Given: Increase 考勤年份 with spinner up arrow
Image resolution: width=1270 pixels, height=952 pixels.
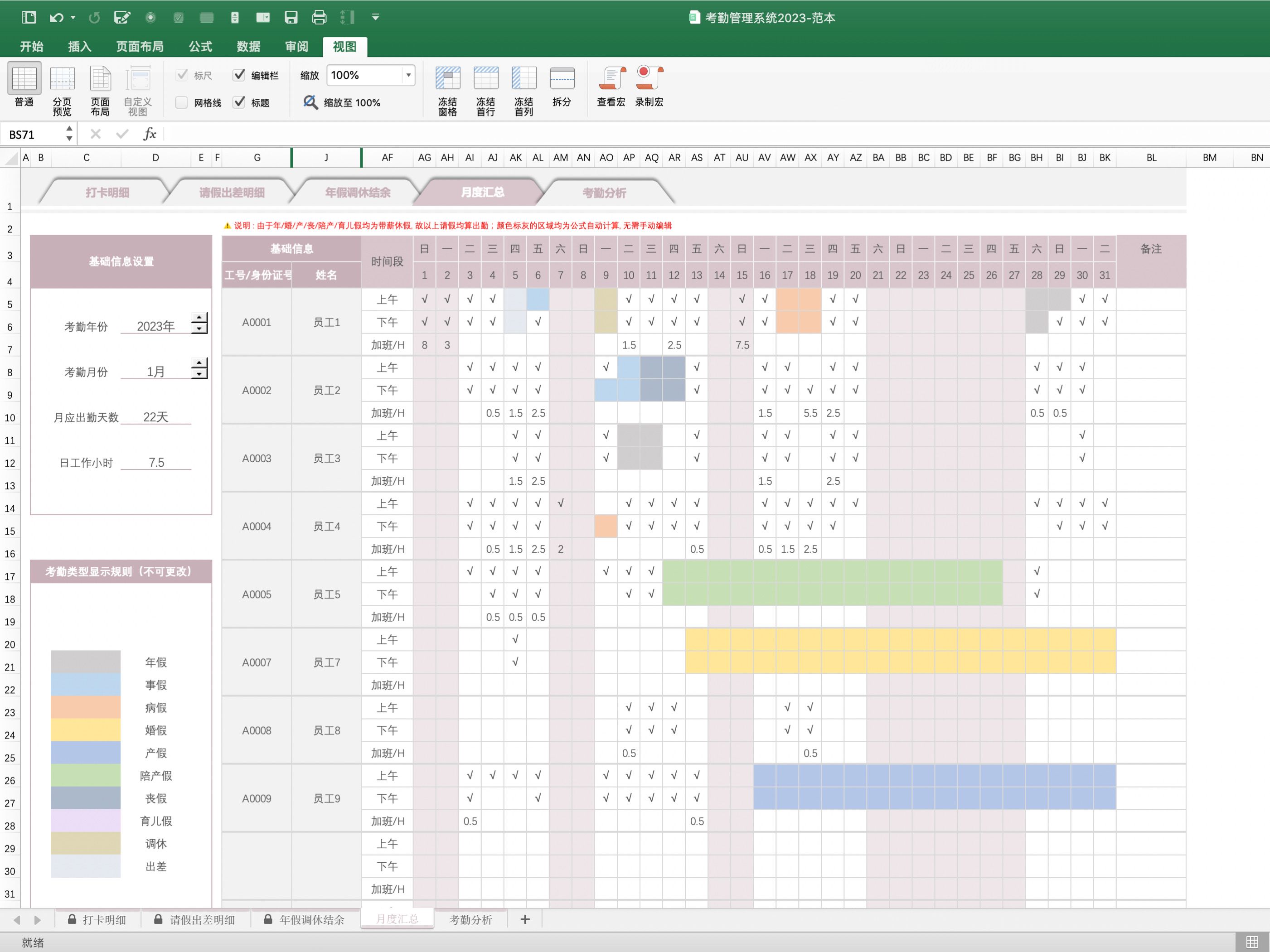Looking at the screenshot, I should [199, 318].
